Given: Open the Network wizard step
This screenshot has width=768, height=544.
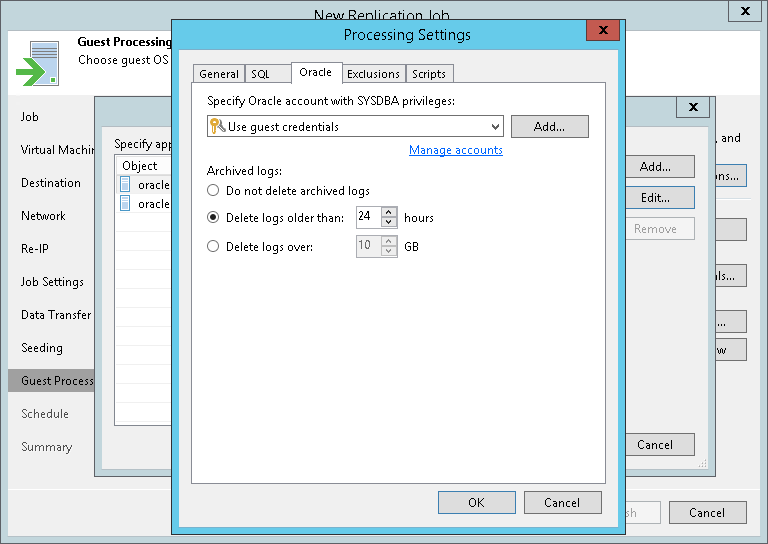Looking at the screenshot, I should [x=43, y=215].
